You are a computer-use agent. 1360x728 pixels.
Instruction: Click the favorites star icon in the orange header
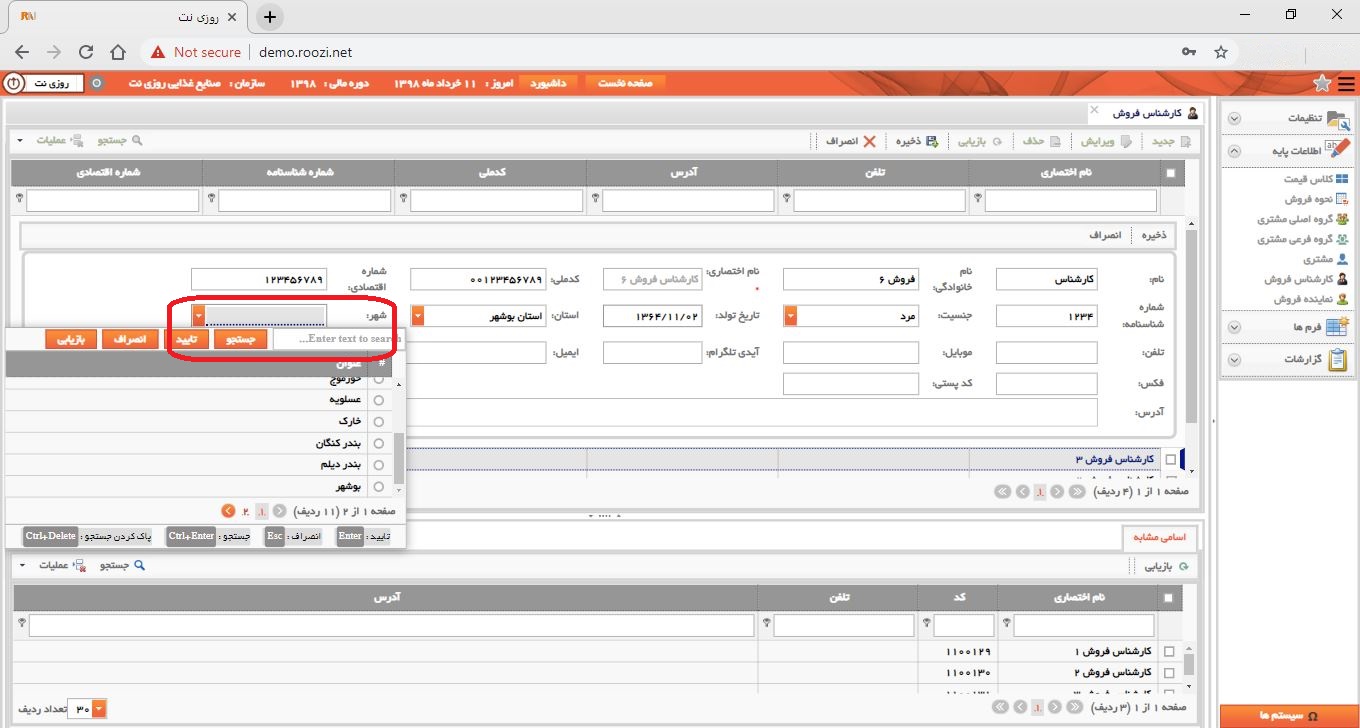coord(1322,83)
